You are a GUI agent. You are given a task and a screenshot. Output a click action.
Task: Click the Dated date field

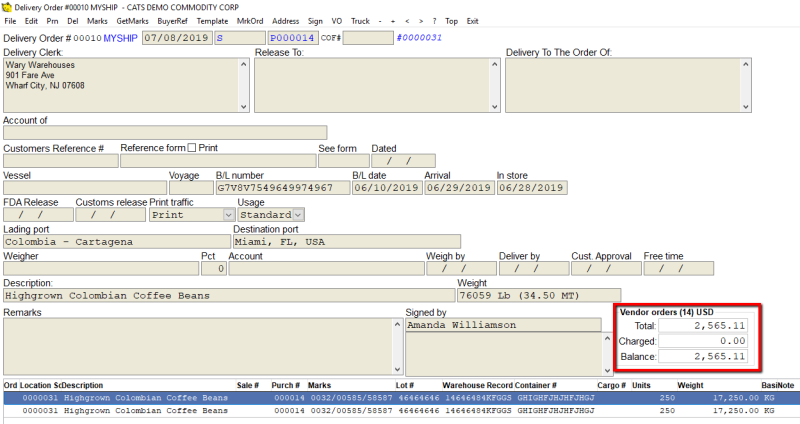(x=403, y=161)
